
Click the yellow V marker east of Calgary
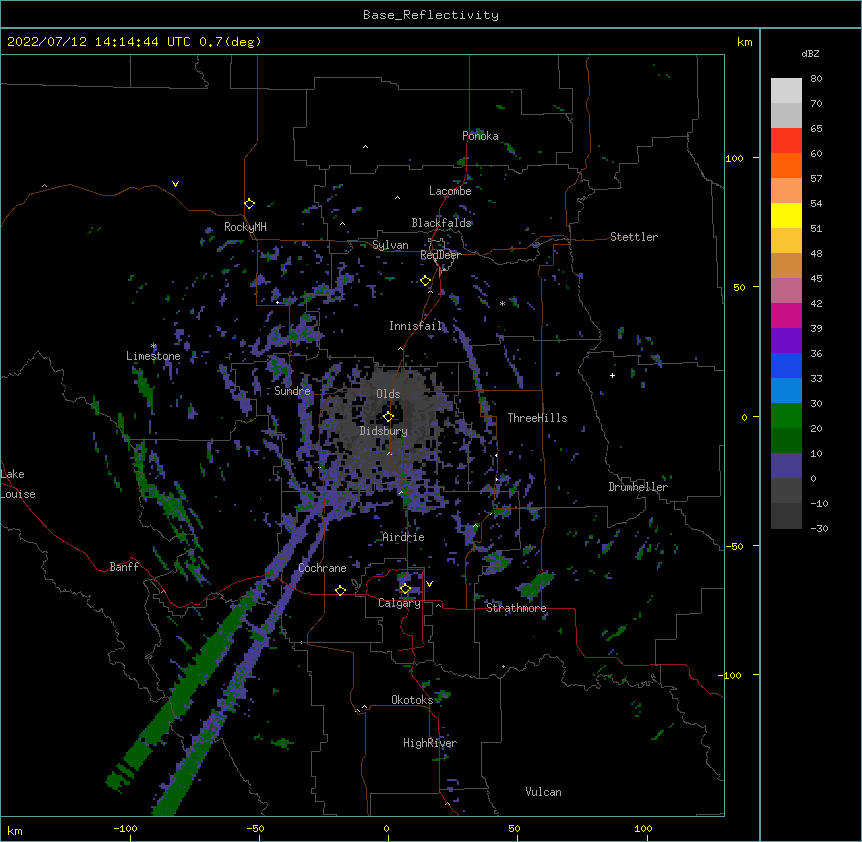(429, 584)
